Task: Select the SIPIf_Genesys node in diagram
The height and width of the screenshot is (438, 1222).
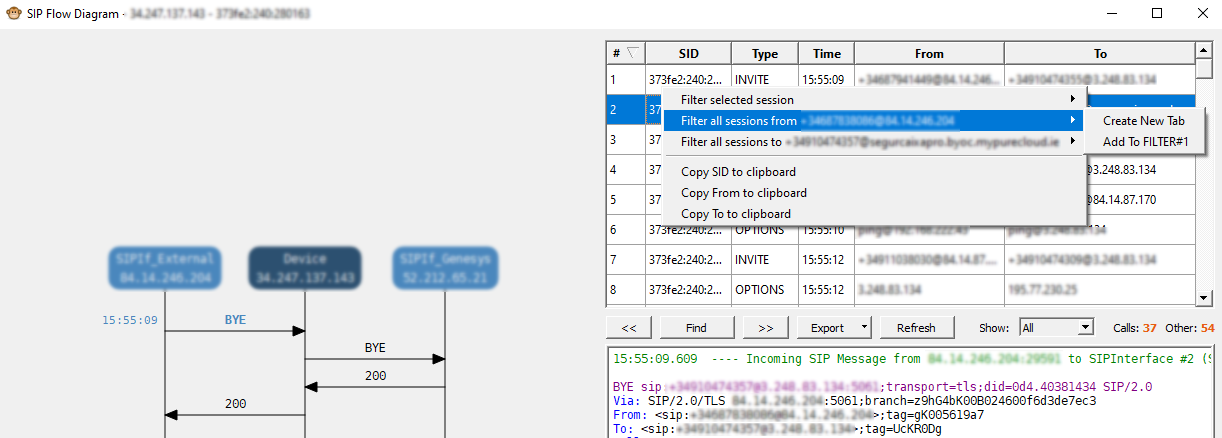Action: (x=447, y=267)
